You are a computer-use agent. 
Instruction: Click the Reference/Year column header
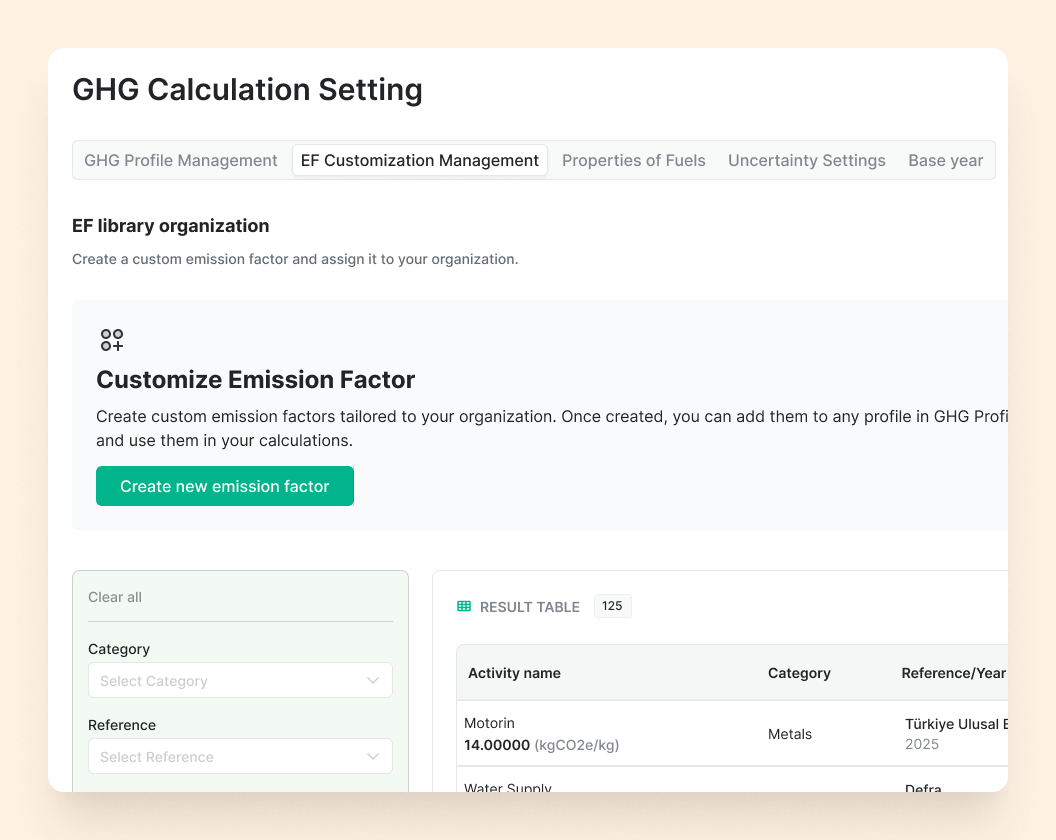coord(953,673)
